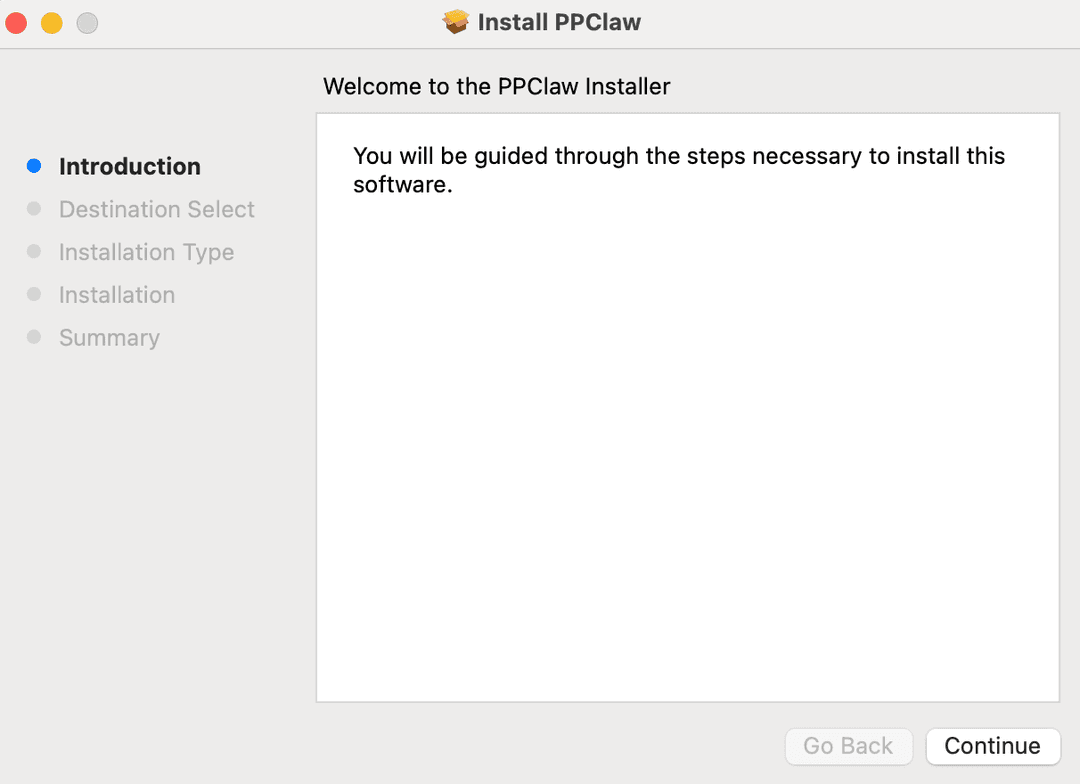Click the yellow minimize button
The width and height of the screenshot is (1080, 784).
pos(54,20)
